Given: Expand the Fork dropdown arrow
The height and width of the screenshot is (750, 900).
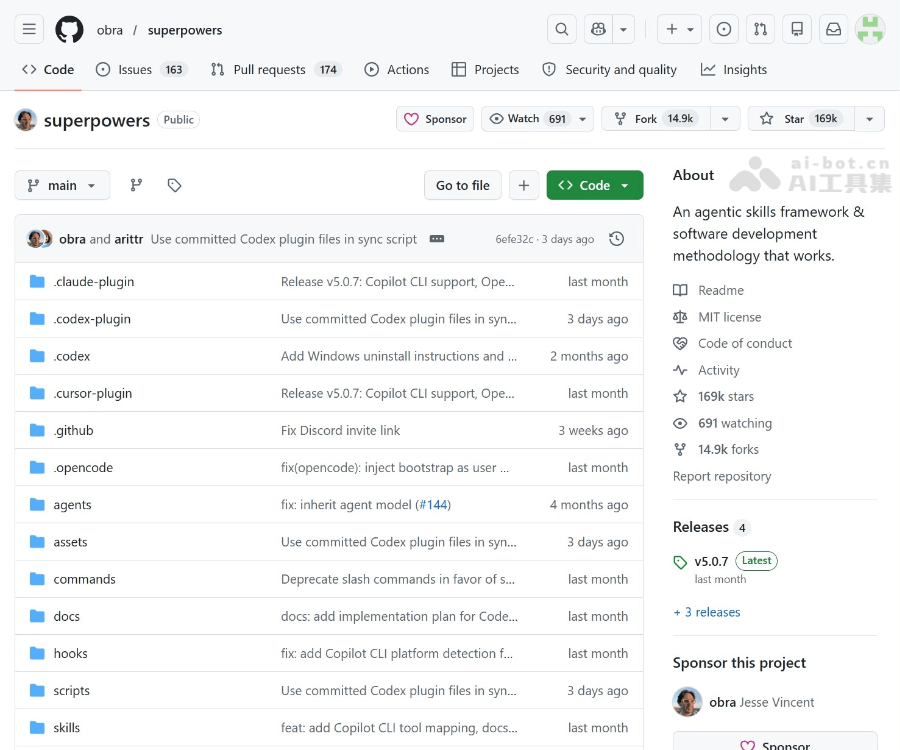Looking at the screenshot, I should pyautogui.click(x=725, y=119).
